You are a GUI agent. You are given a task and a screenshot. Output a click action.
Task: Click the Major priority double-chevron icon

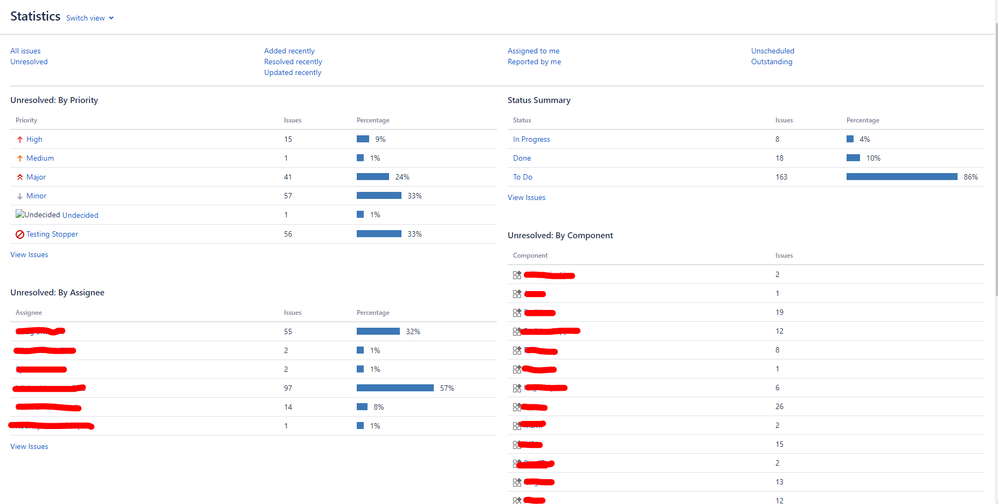click(20, 177)
